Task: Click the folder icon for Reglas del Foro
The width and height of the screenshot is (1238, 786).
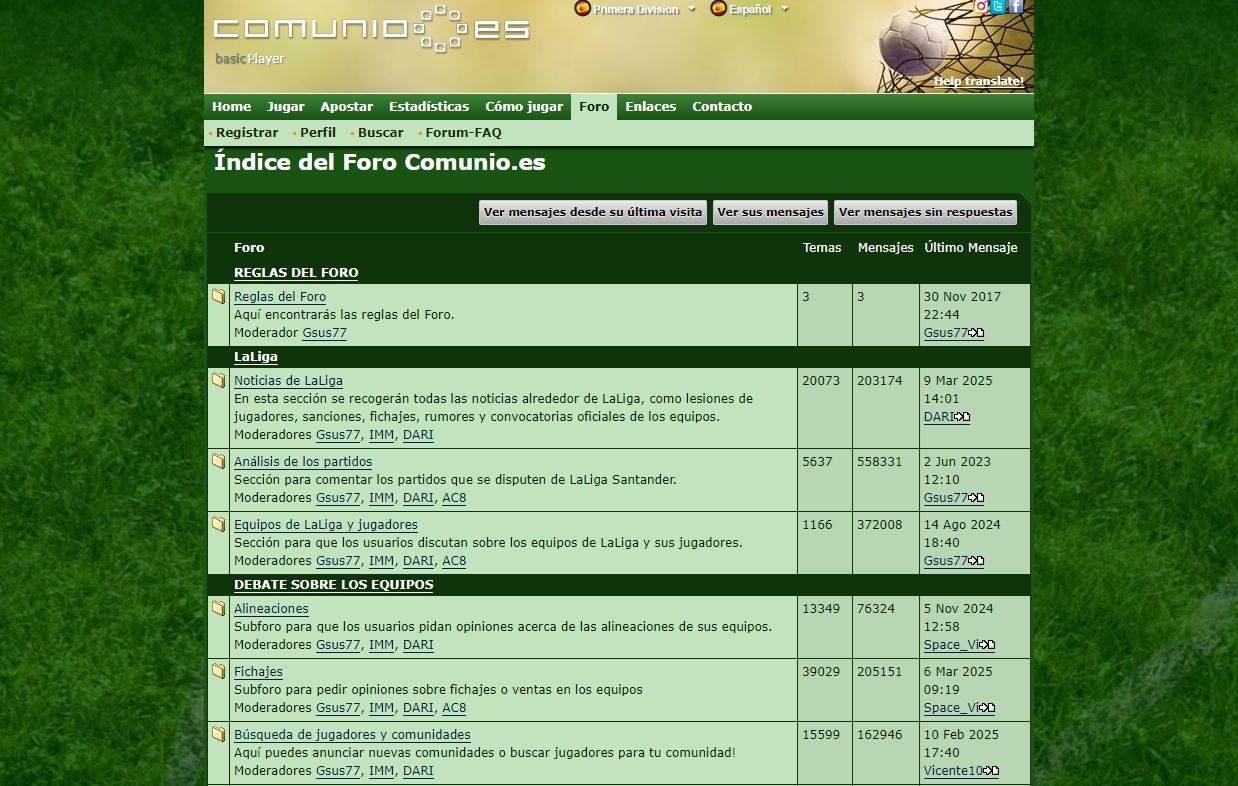Action: [x=218, y=296]
